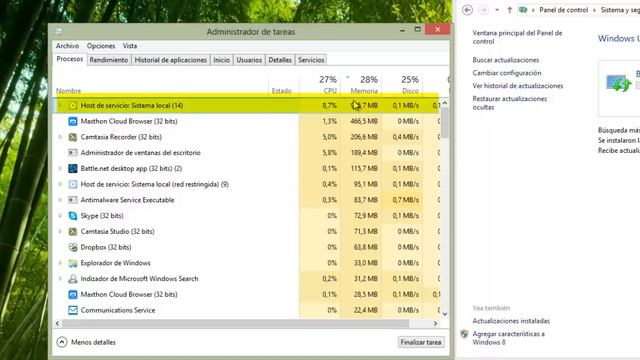Open the Vista menu
640x360 pixels.
130,46
